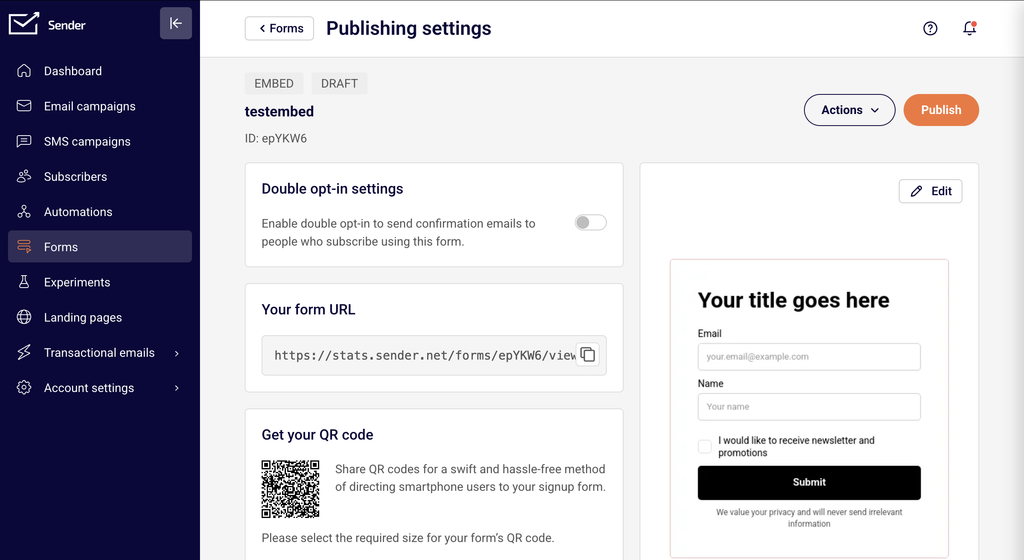Go to SMS campaigns

point(100,141)
